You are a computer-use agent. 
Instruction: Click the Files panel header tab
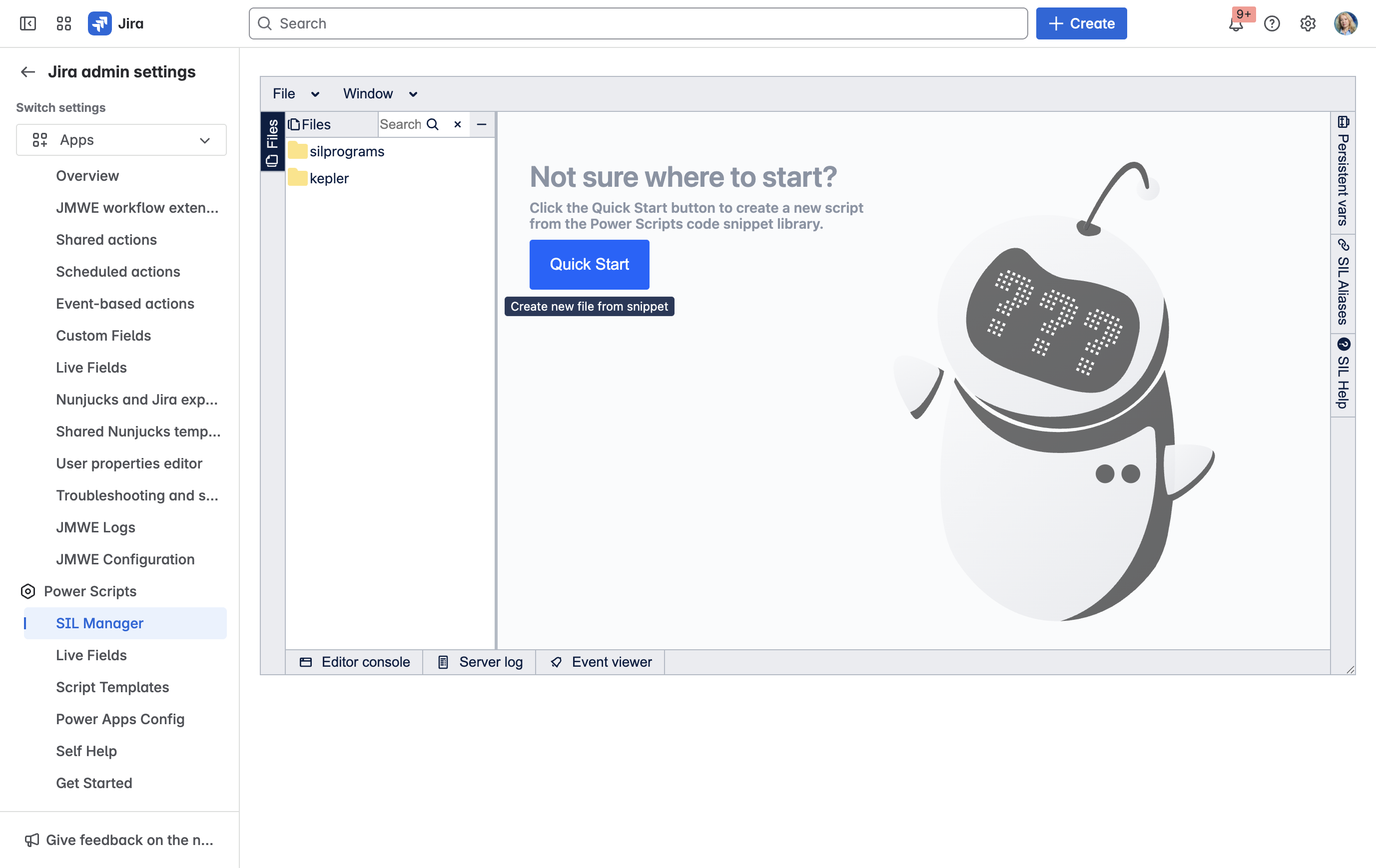click(x=331, y=124)
